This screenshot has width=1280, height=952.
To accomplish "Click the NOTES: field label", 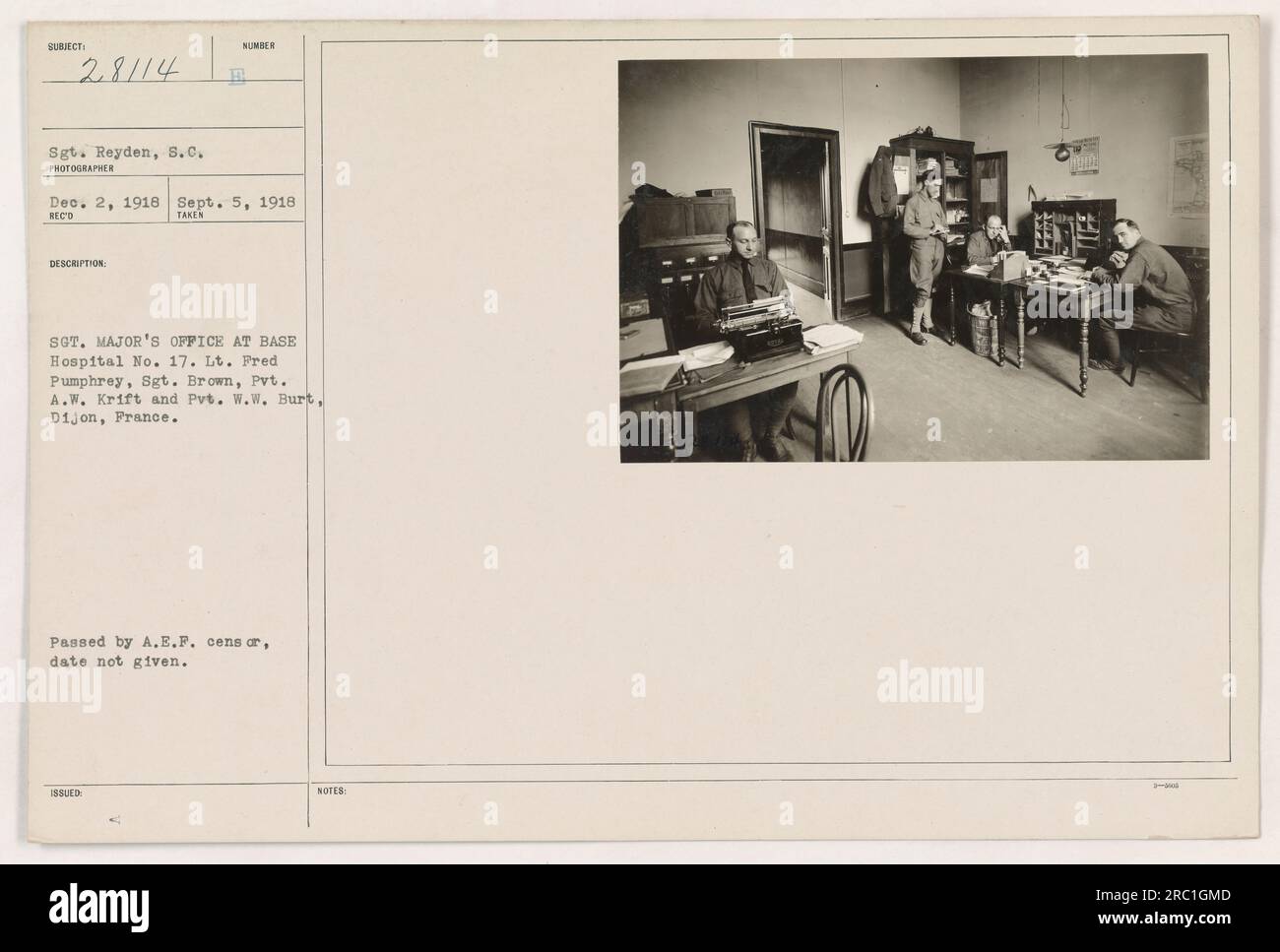I will click(330, 792).
